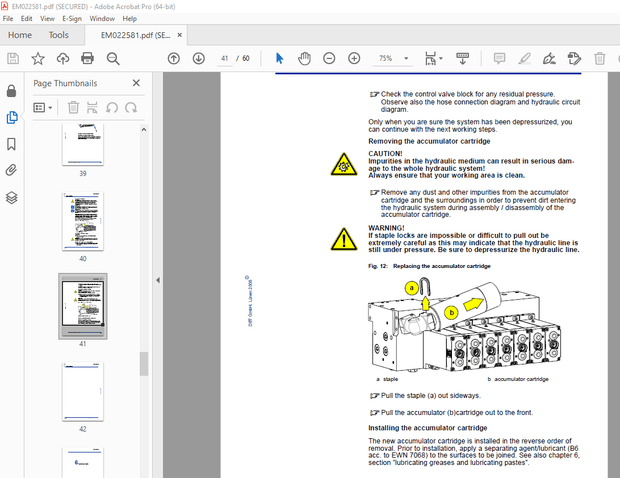Click the thumbnails panel scrollbar handle
This screenshot has height=478, width=620.
click(144, 364)
